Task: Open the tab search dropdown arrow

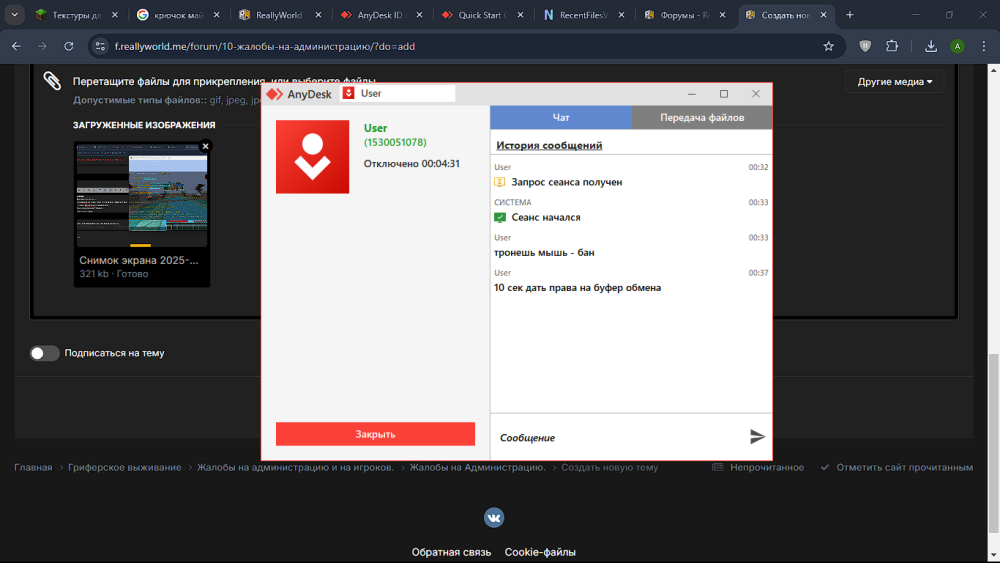Action: (x=14, y=15)
